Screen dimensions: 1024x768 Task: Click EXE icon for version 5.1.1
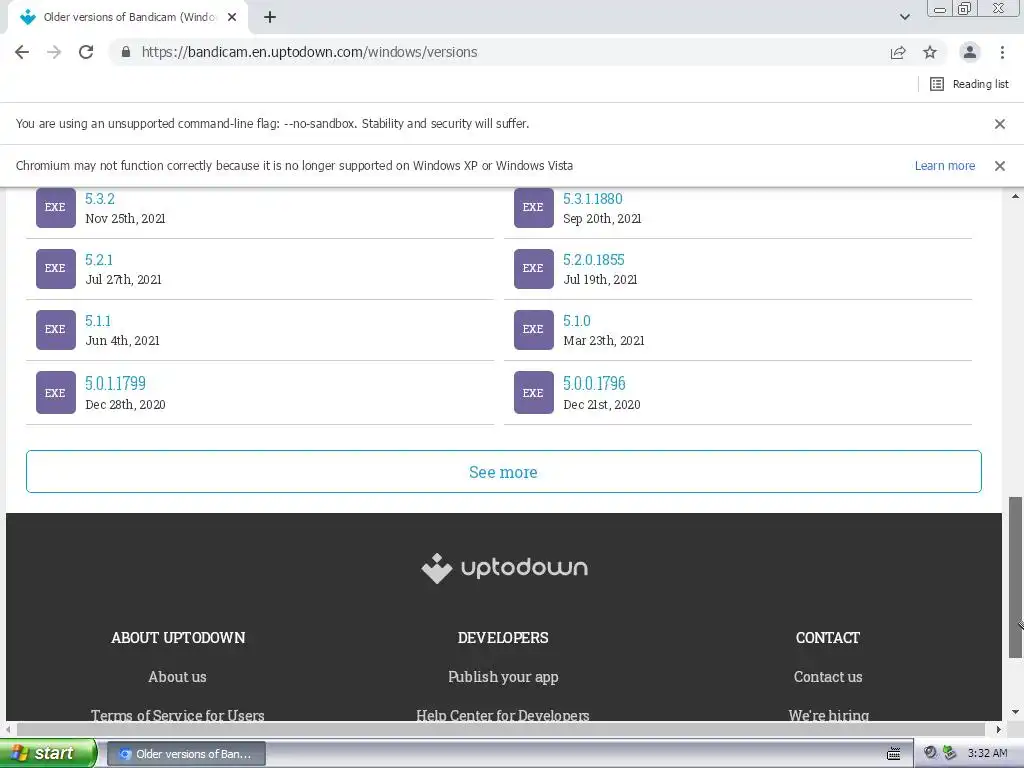(x=56, y=330)
